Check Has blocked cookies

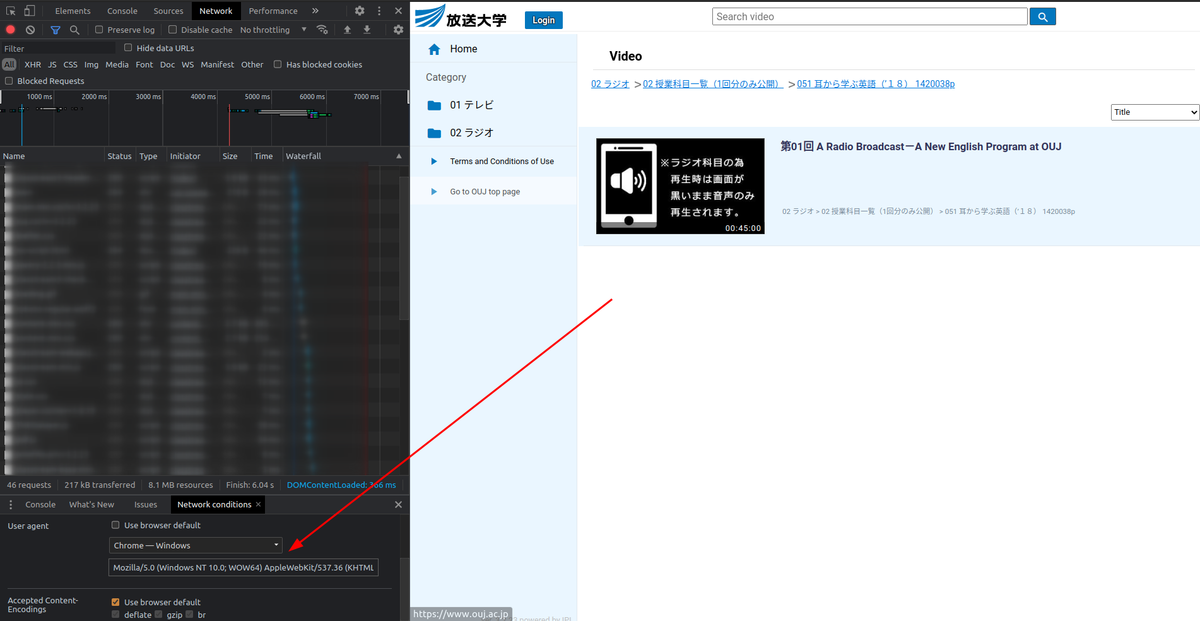coord(278,65)
